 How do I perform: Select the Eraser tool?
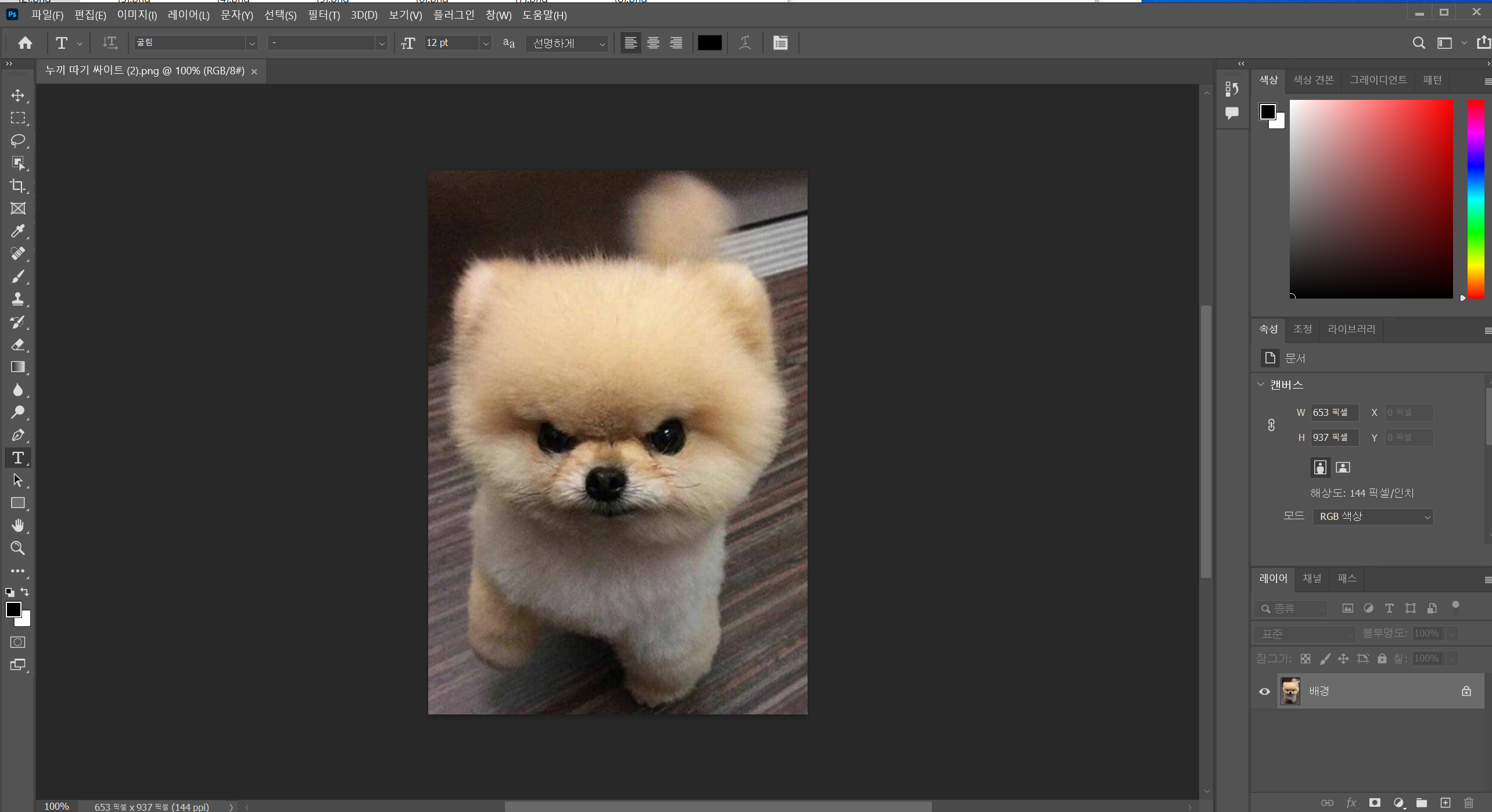[x=18, y=344]
